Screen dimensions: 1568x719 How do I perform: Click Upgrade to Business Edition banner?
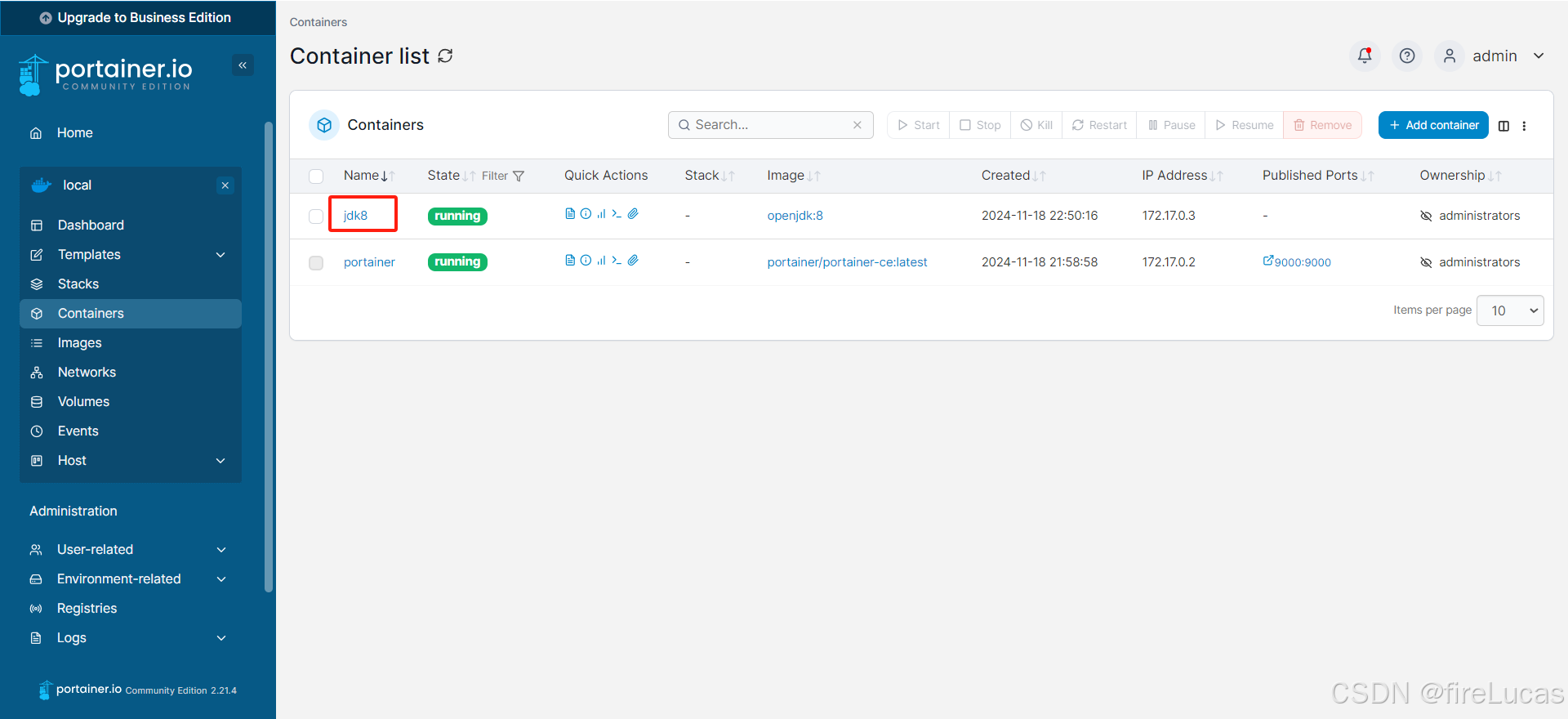coord(137,18)
